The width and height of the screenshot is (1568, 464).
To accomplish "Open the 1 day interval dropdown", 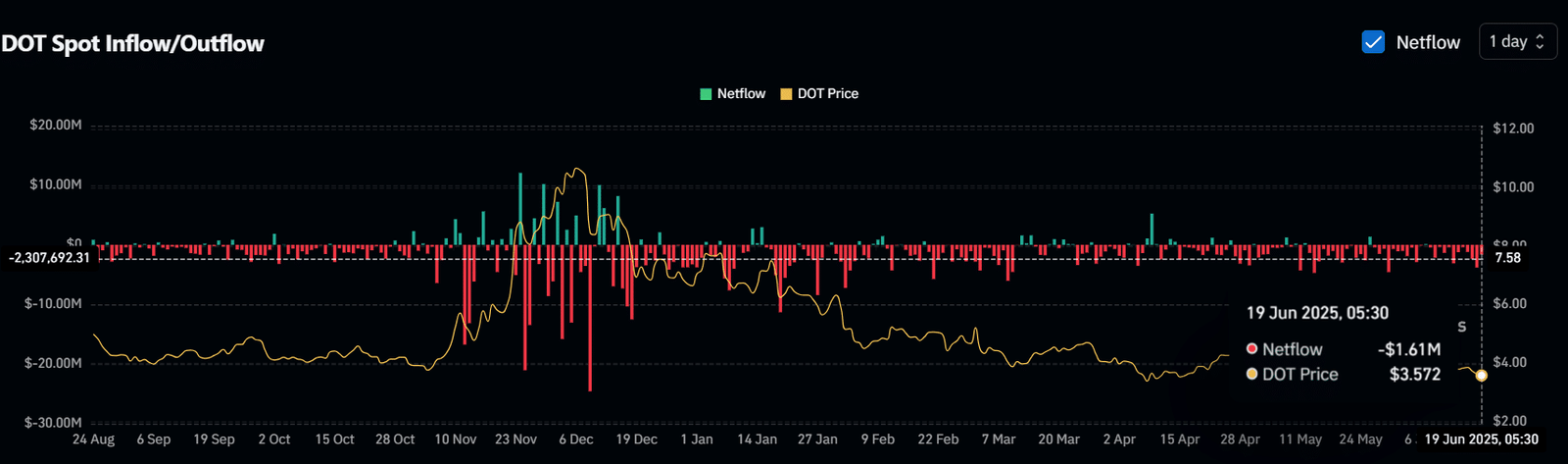I will (x=1517, y=41).
